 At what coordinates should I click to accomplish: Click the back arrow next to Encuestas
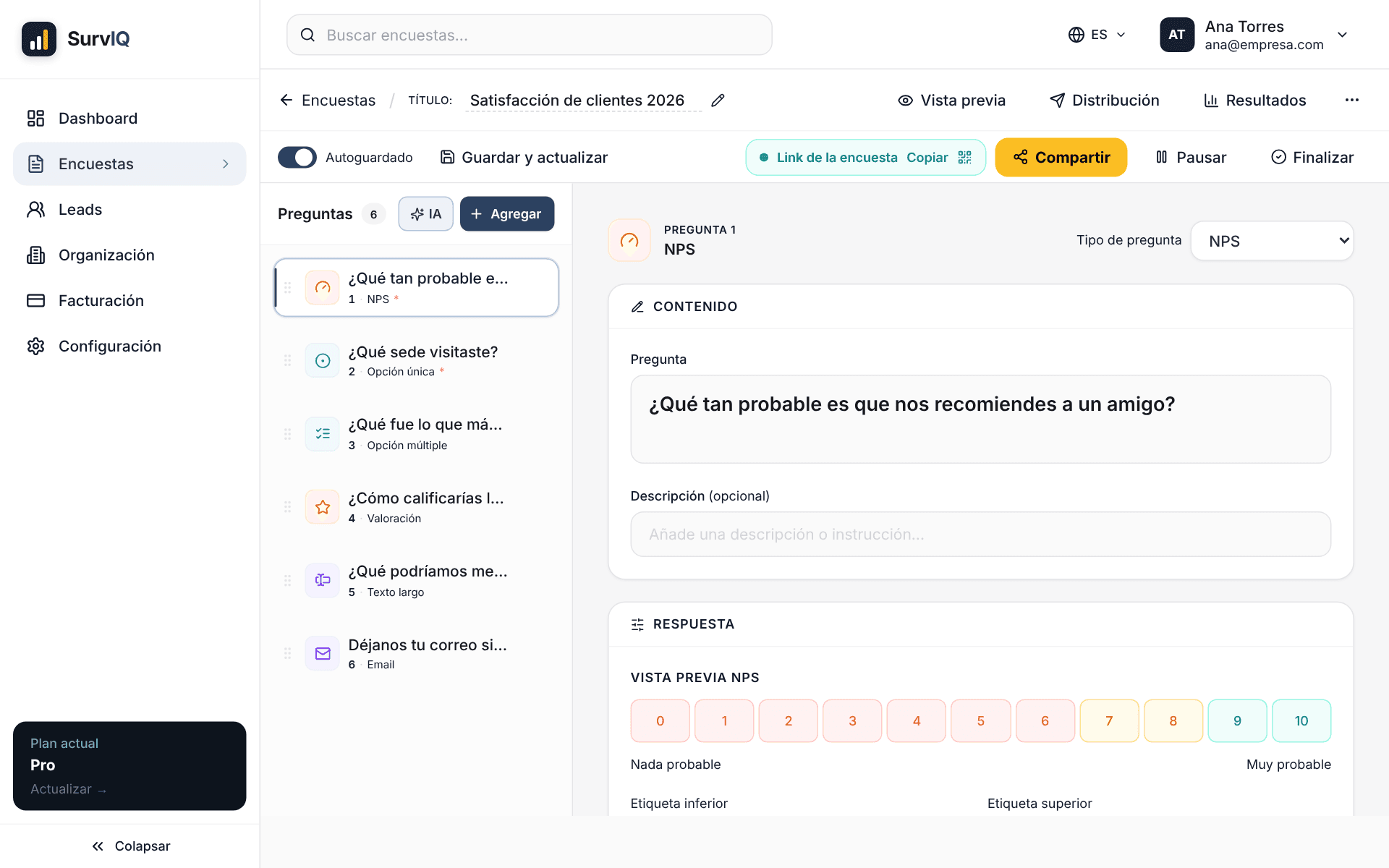[286, 101]
